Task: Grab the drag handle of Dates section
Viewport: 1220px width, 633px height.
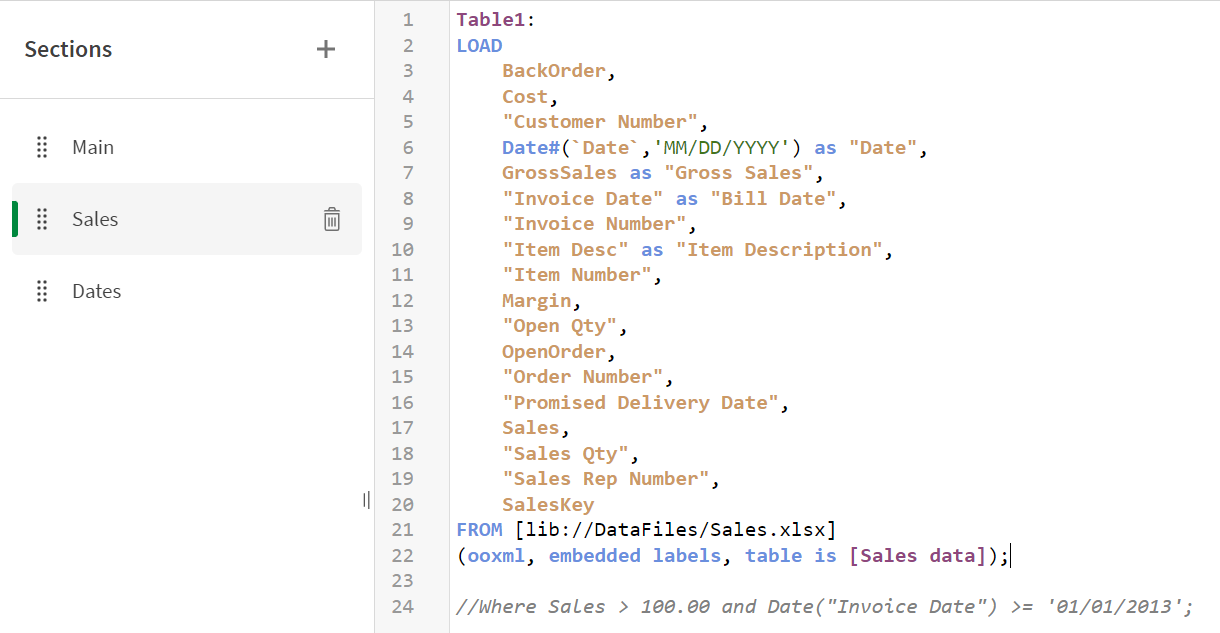Action: pyautogui.click(x=42, y=291)
